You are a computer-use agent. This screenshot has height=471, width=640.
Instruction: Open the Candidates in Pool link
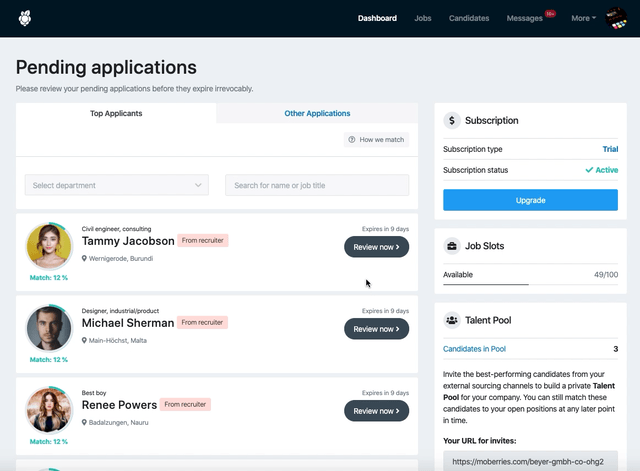tap(474, 349)
